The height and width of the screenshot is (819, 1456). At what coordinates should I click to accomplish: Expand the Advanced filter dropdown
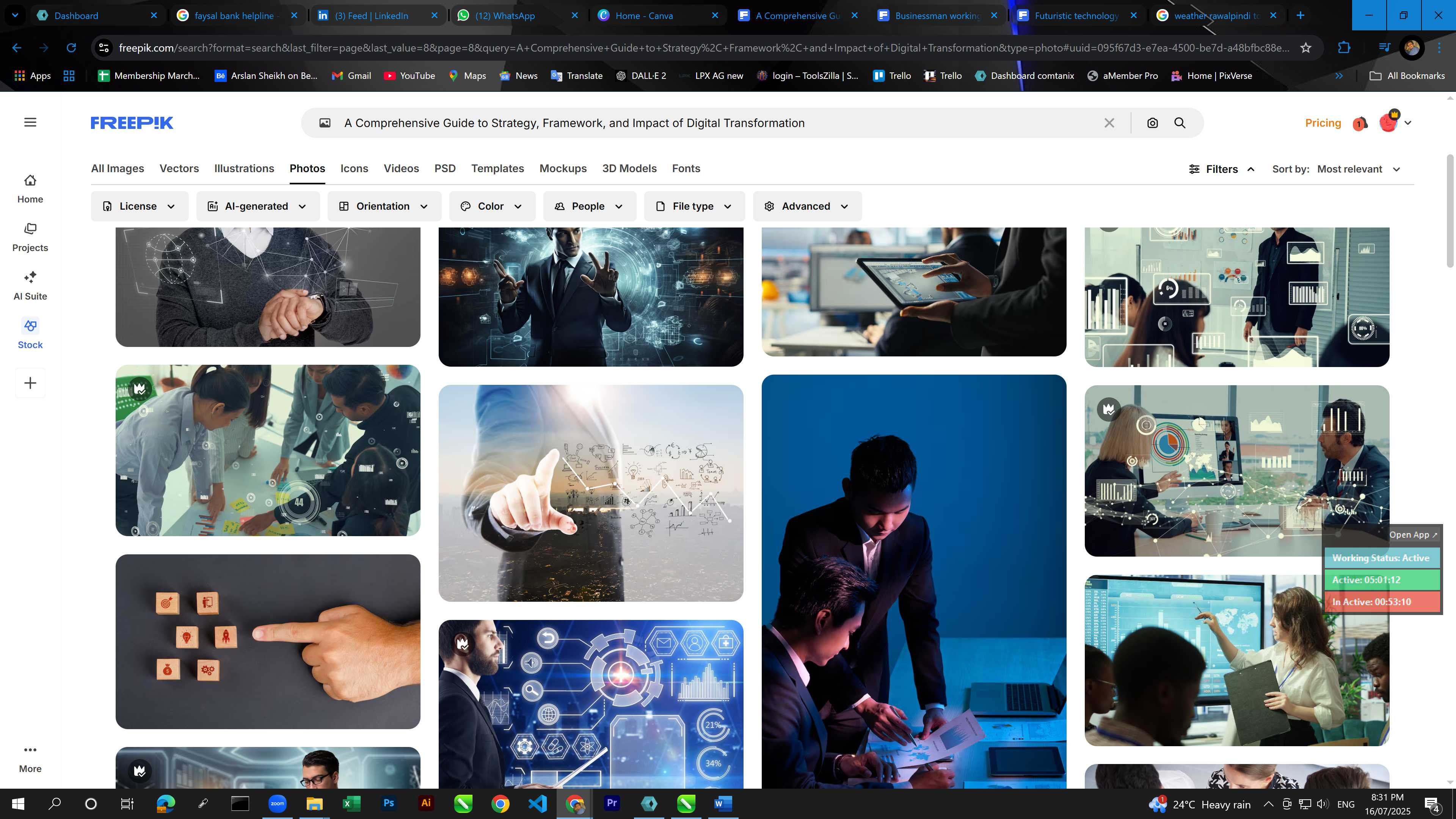point(807,206)
